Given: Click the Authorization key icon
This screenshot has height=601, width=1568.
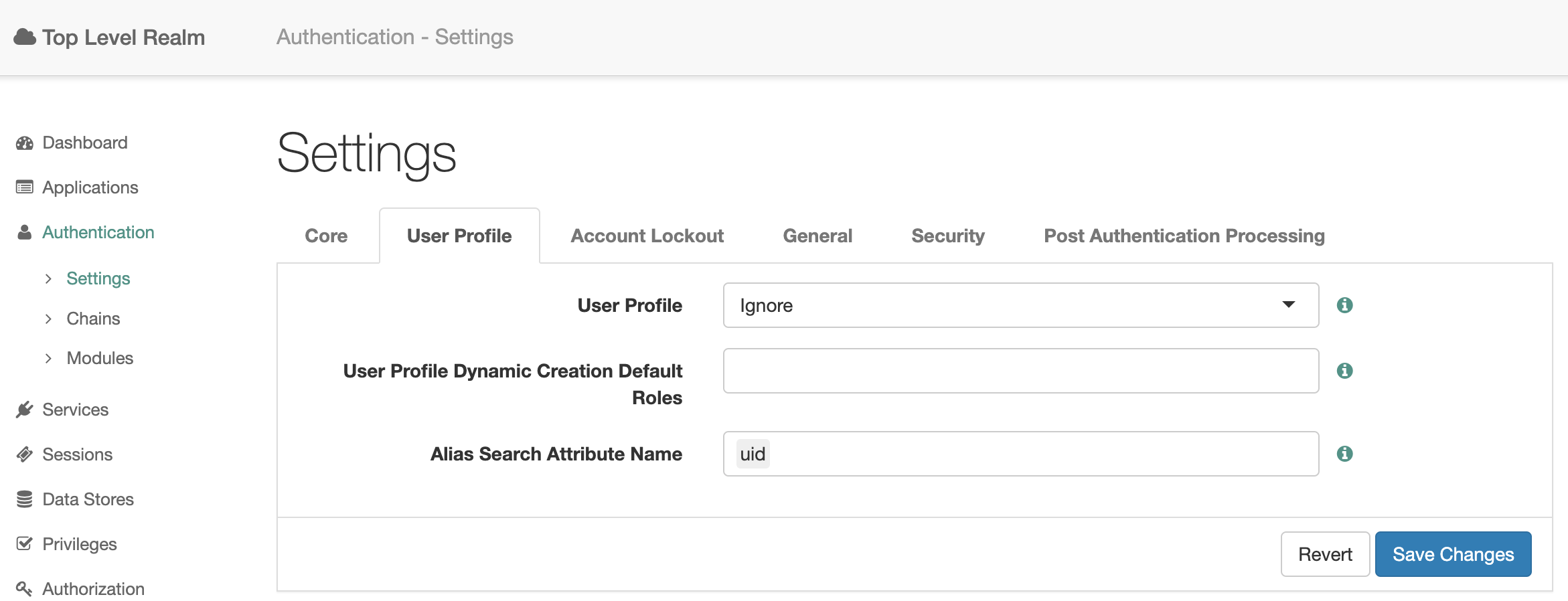Looking at the screenshot, I should pos(25,589).
